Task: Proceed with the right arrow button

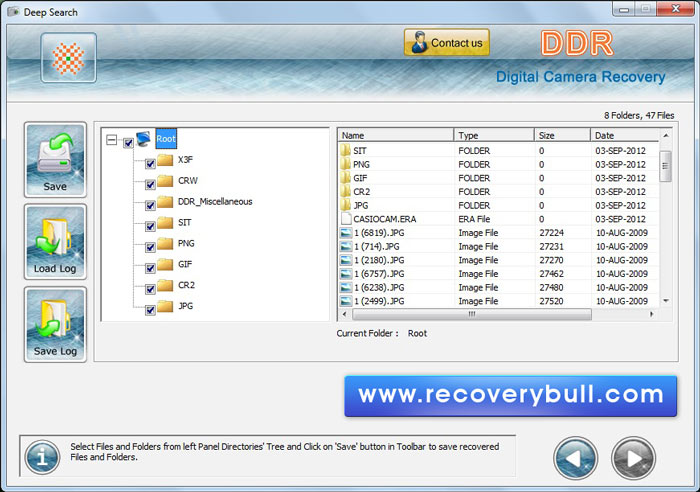Action: click(x=633, y=458)
